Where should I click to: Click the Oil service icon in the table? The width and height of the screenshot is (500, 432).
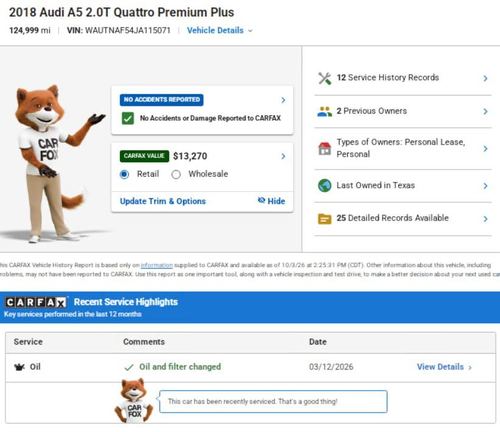pyautogui.click(x=20, y=367)
